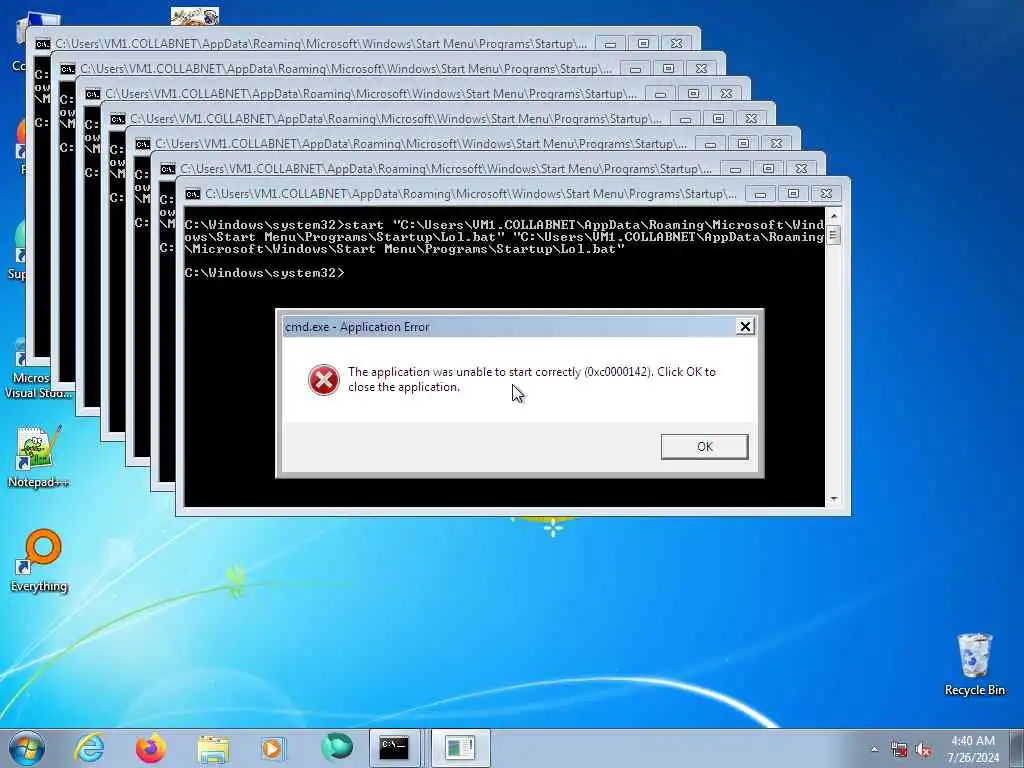Select the Recycle Bin desktop icon

pyautogui.click(x=974, y=665)
